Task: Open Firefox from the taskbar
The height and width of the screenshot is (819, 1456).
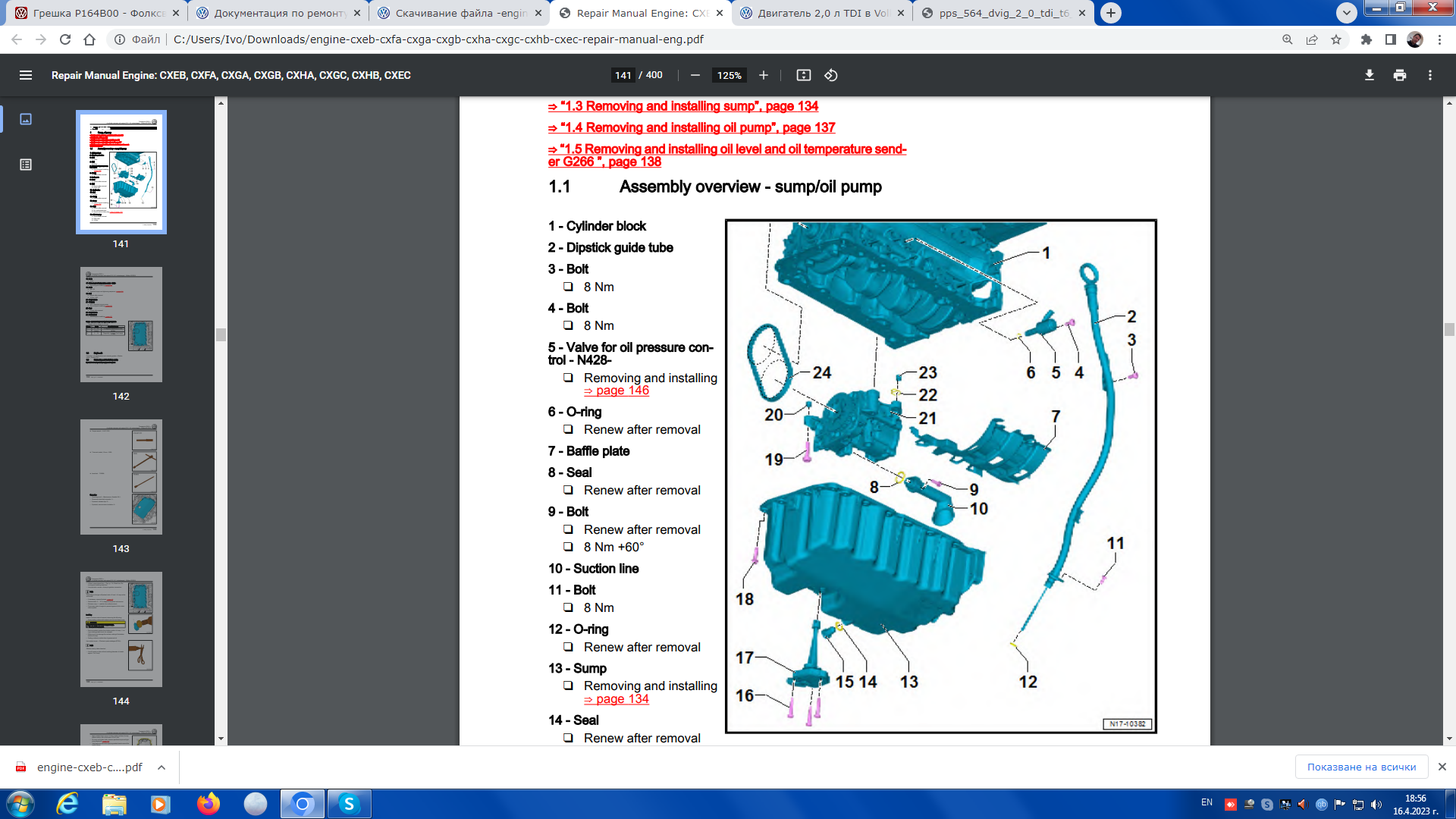Action: (x=208, y=804)
